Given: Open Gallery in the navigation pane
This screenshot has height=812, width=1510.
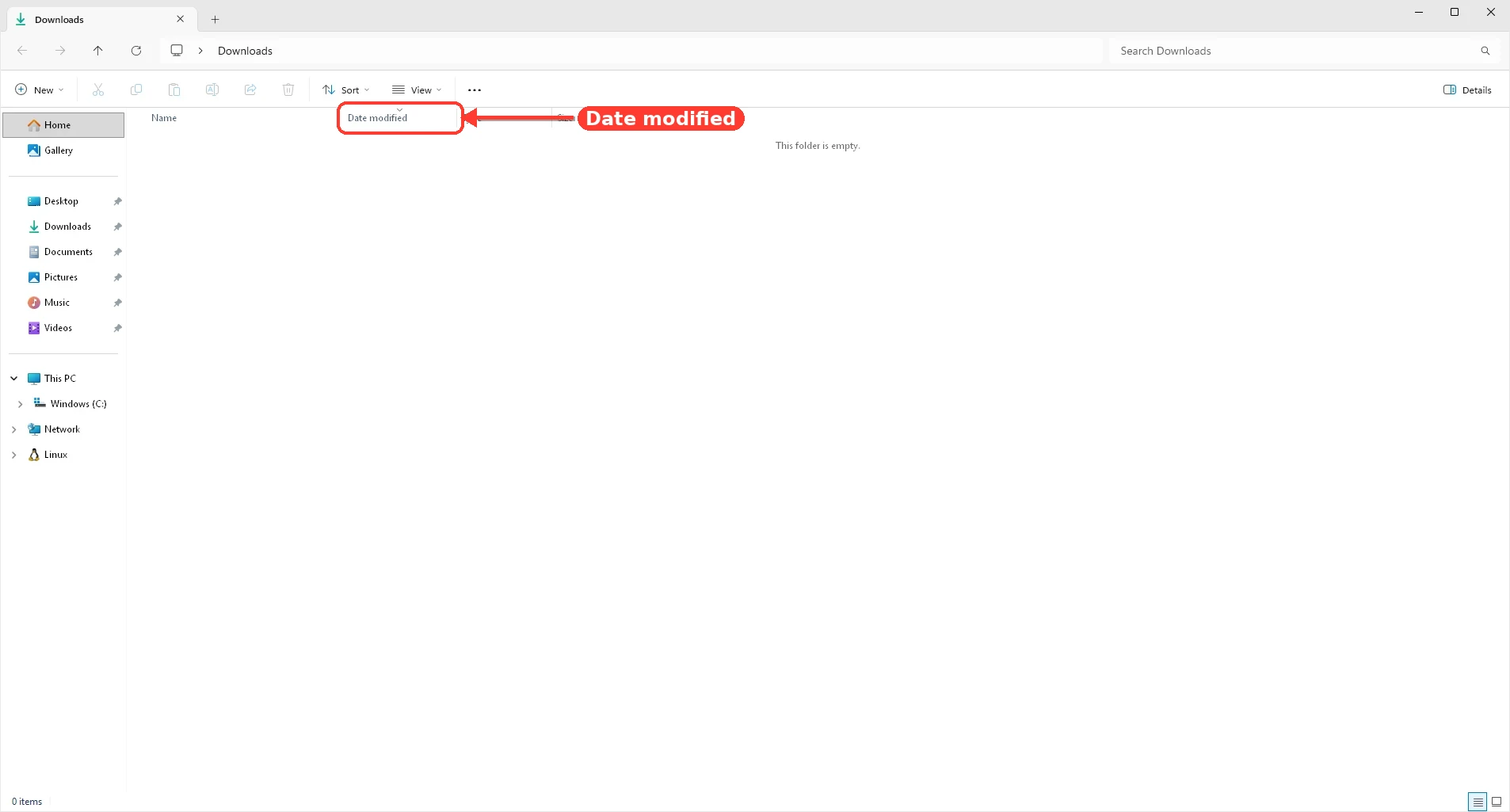Looking at the screenshot, I should click(x=63, y=151).
